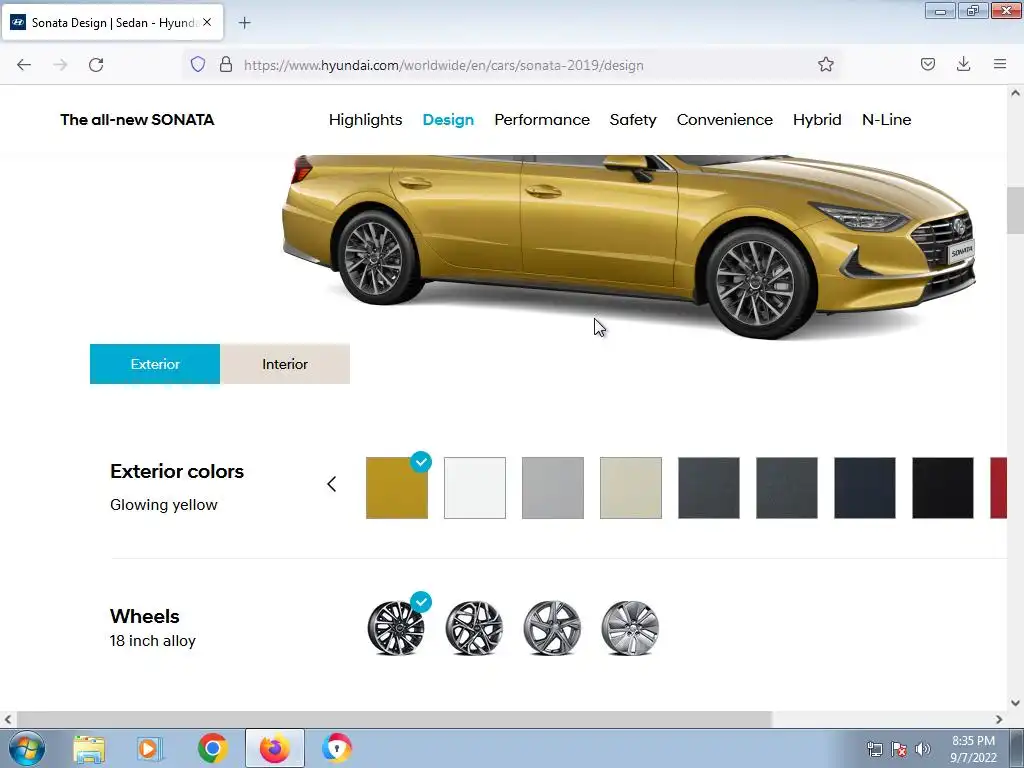1024x768 pixels.
Task: Select the fourth silver wheel option
Action: 630,628
